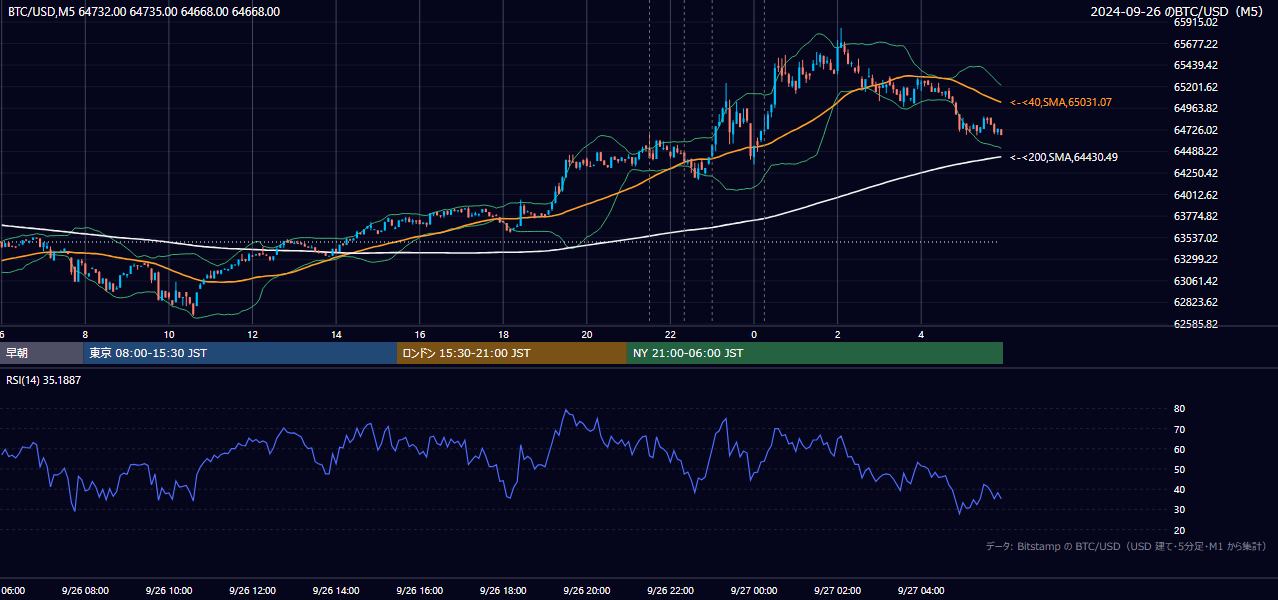Image resolution: width=1278 pixels, height=600 pixels.
Task: Click the RSI(14) 35.1887 indicator label
Action: click(44, 380)
